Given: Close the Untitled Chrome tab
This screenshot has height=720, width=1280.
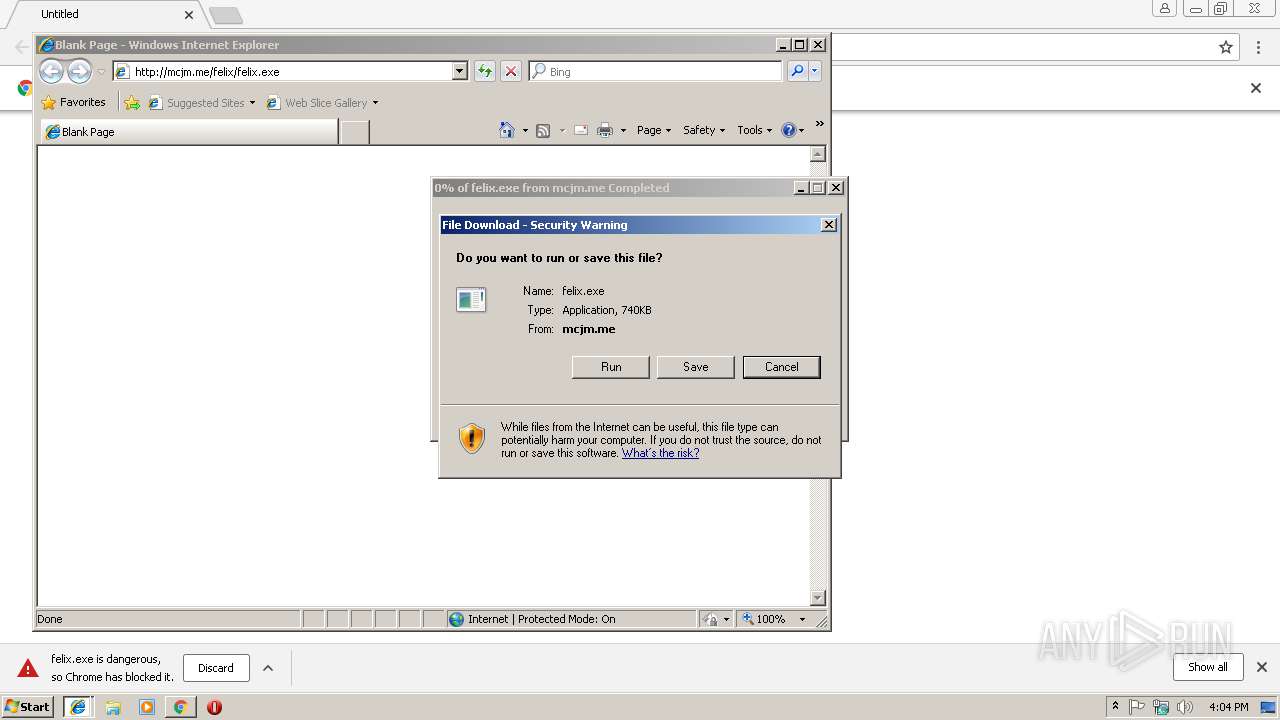Looking at the screenshot, I should [x=189, y=15].
